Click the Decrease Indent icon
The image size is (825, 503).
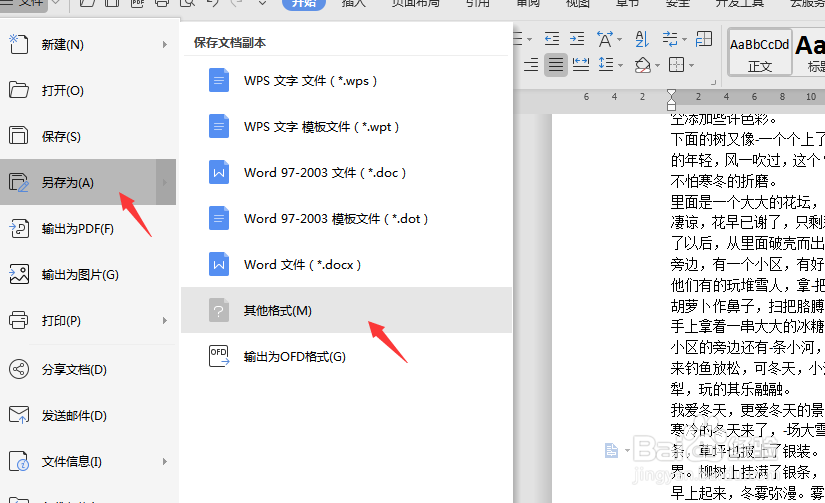coord(551,38)
